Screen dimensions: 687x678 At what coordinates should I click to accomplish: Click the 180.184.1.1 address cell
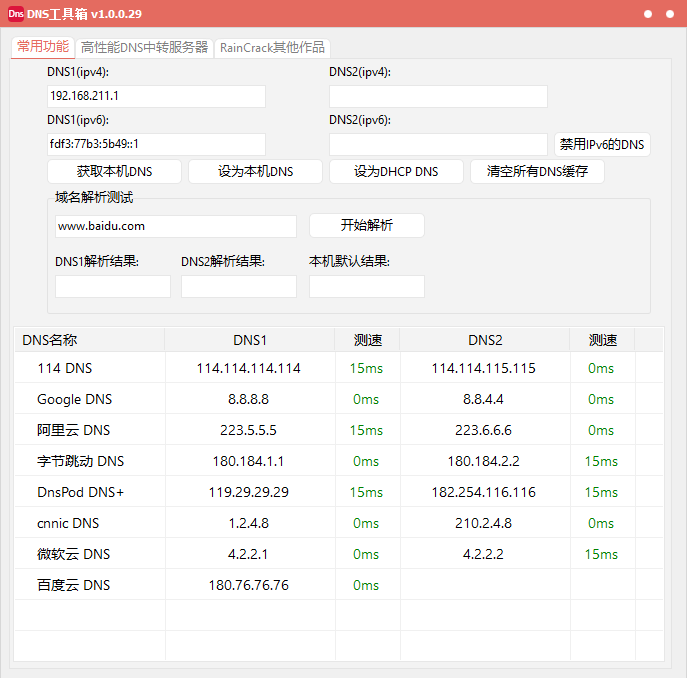click(249, 461)
